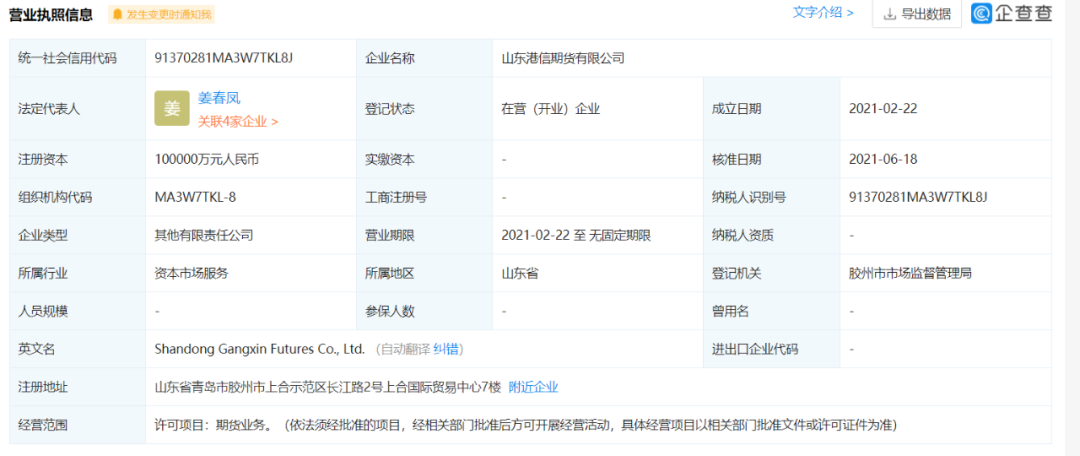Image resolution: width=1080 pixels, height=456 pixels.
Task: Click the 纠错 correction link
Action: click(x=445, y=349)
